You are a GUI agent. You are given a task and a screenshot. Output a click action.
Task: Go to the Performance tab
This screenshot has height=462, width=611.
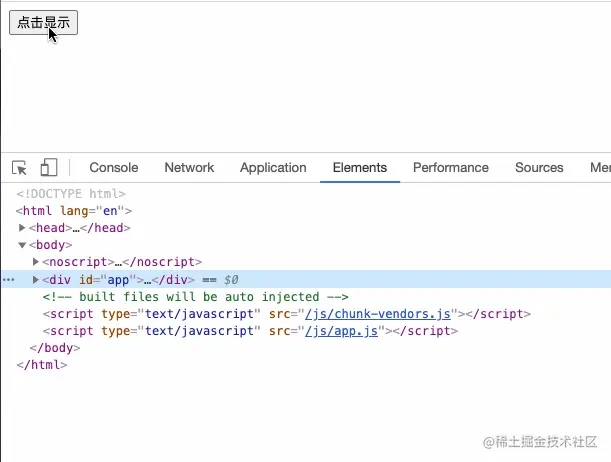(450, 168)
